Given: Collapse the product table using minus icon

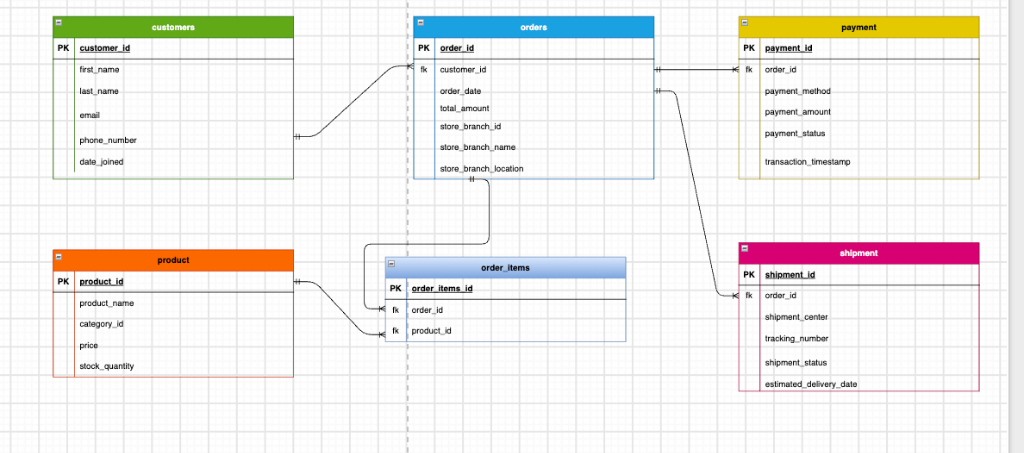Looking at the screenshot, I should (59, 257).
